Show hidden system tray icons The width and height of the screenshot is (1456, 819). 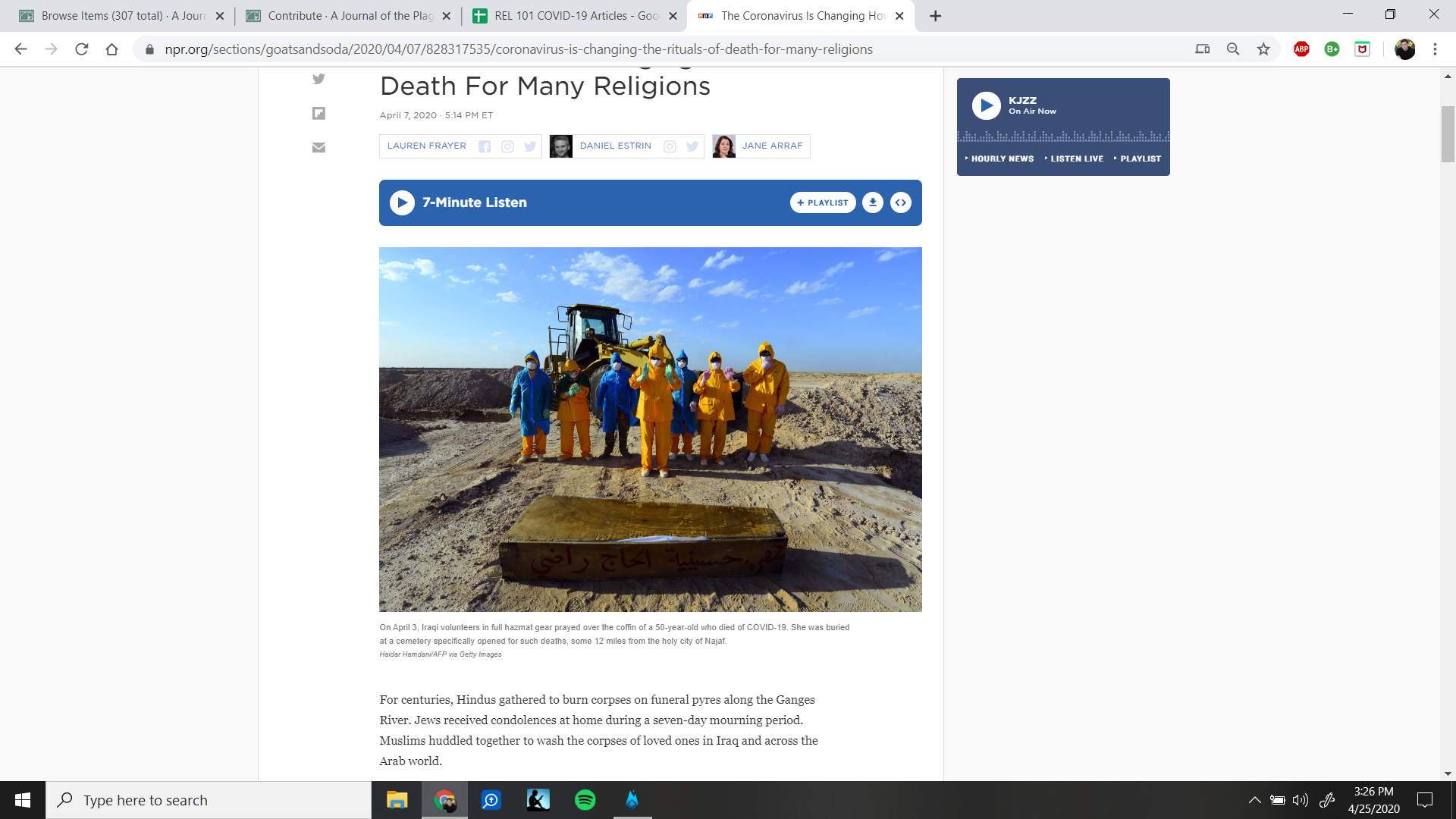tap(1254, 800)
